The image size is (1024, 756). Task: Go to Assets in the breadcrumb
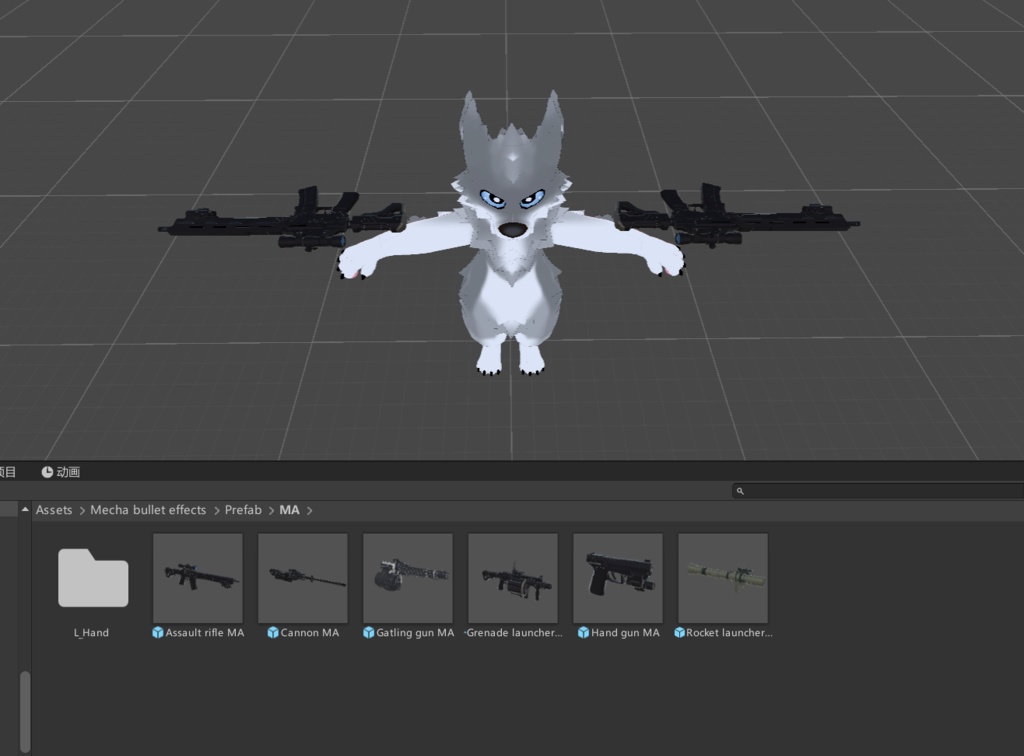54,510
